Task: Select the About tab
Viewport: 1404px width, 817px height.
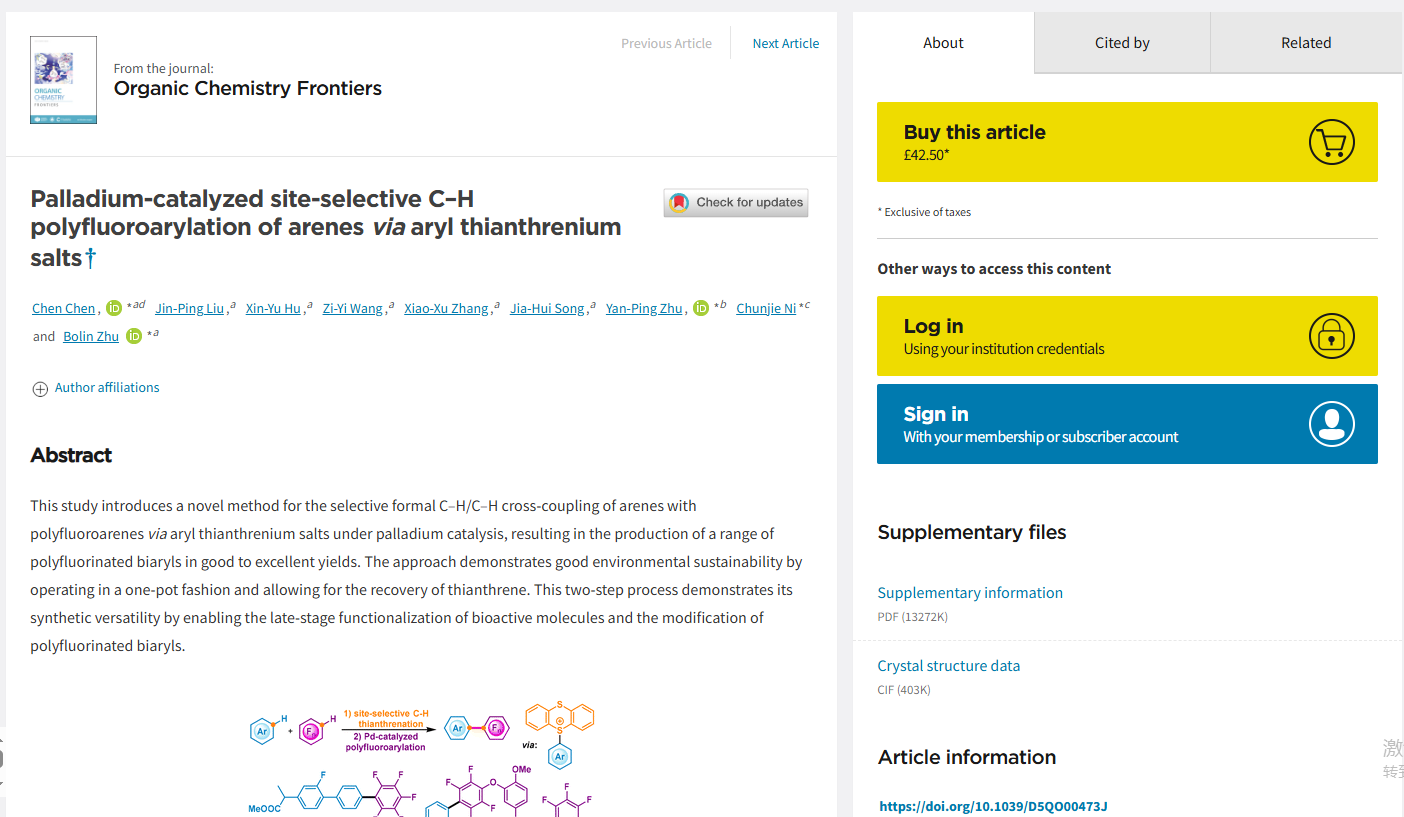Action: tap(943, 43)
